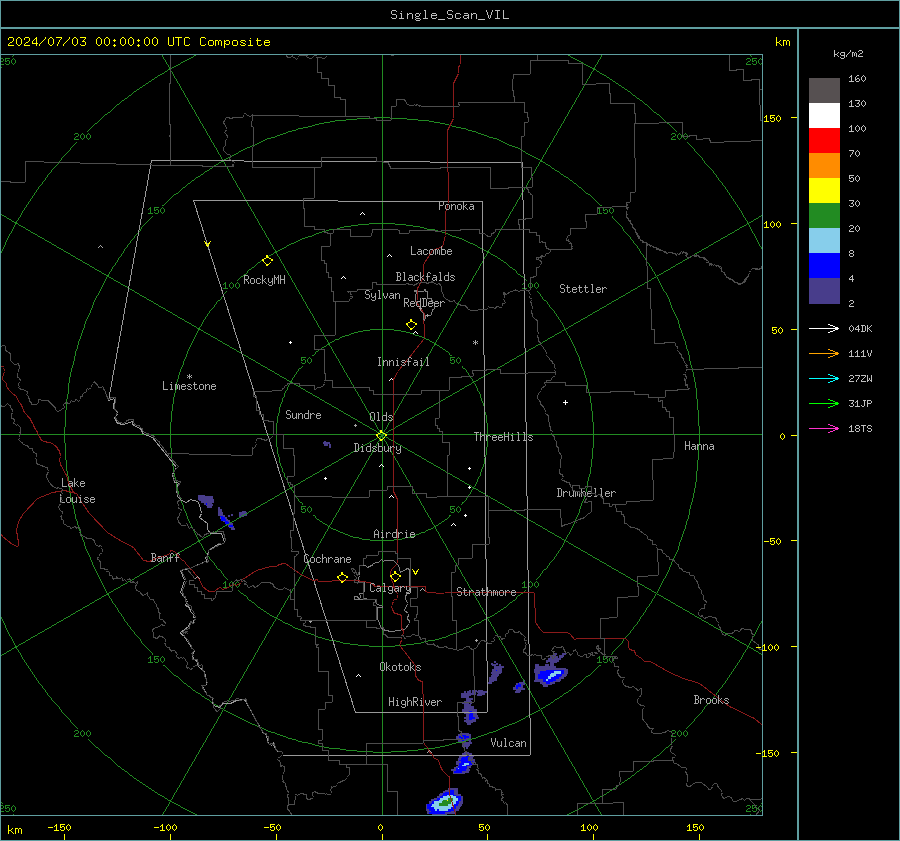Click the magenta 18TS arrow legend icon
Screen dimensions: 900x841
824,428
